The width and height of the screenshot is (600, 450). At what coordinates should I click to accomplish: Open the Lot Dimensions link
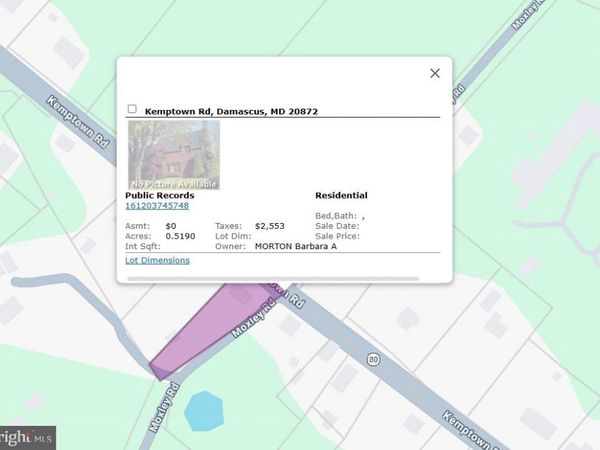tap(157, 260)
